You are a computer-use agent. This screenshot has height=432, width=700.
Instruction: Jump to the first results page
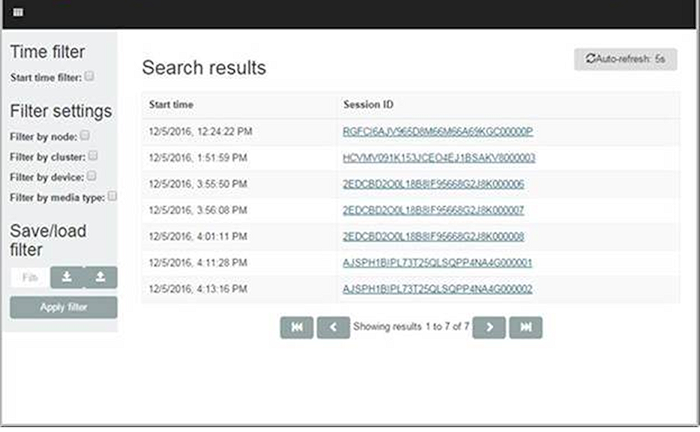(296, 327)
